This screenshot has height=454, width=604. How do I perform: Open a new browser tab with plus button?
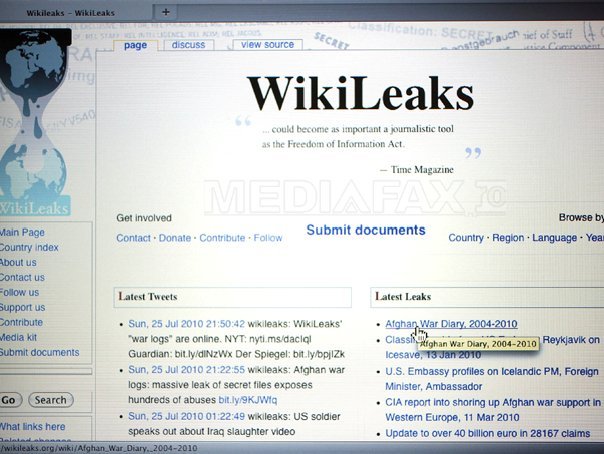(166, 12)
